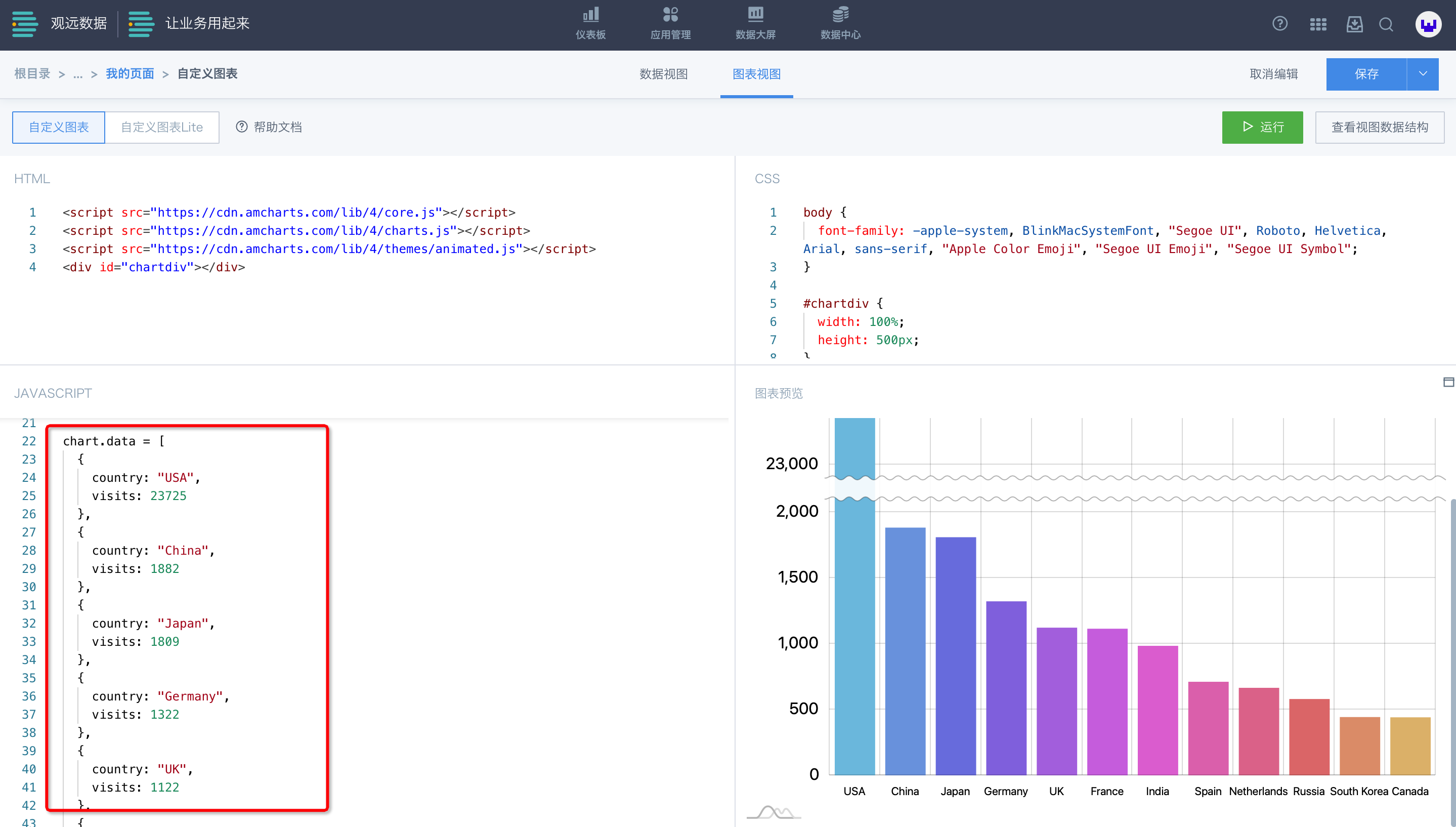Click 取消编辑 to cancel editing

coord(1274,74)
